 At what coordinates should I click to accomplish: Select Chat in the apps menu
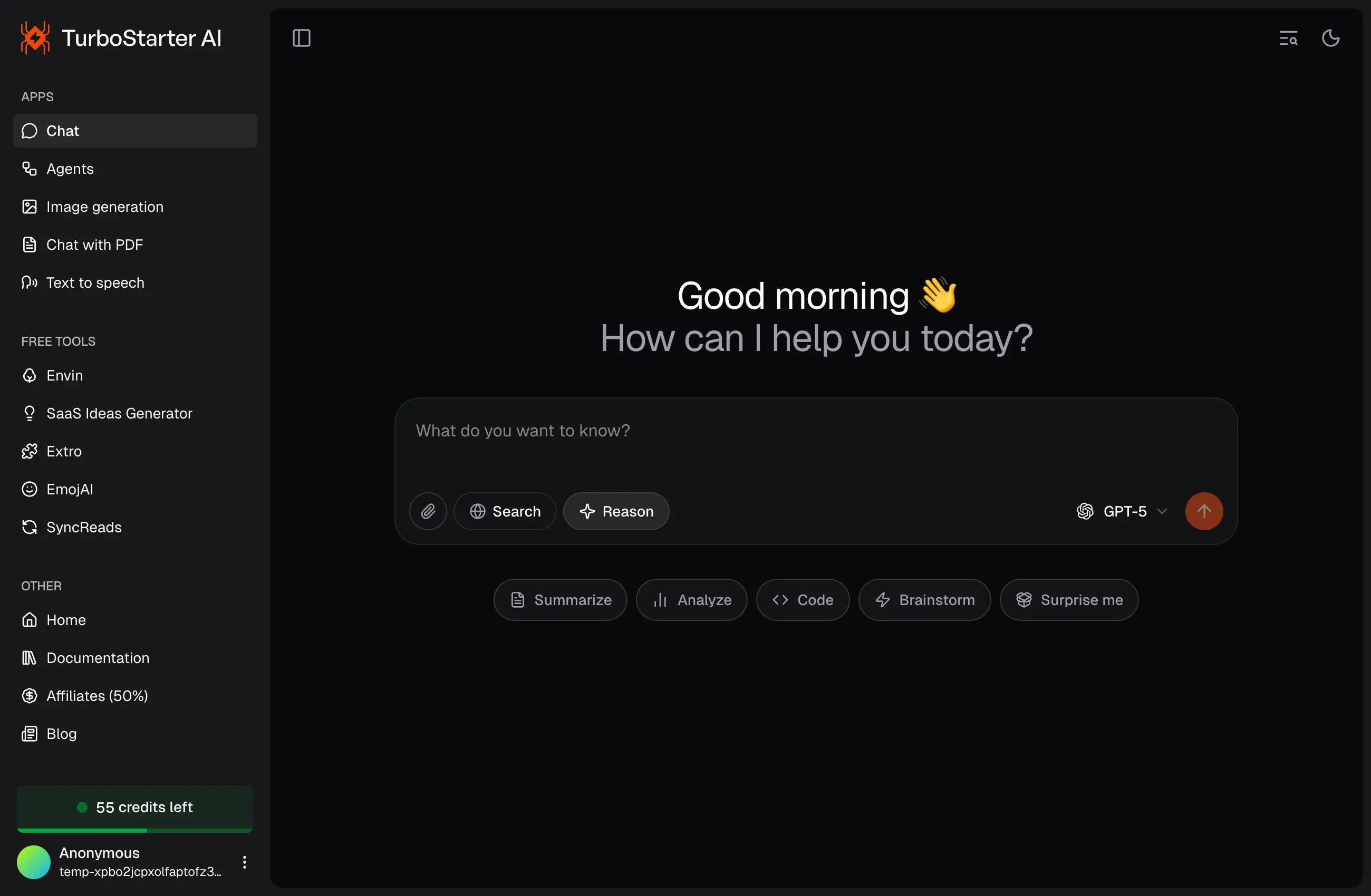pyautogui.click(x=135, y=131)
